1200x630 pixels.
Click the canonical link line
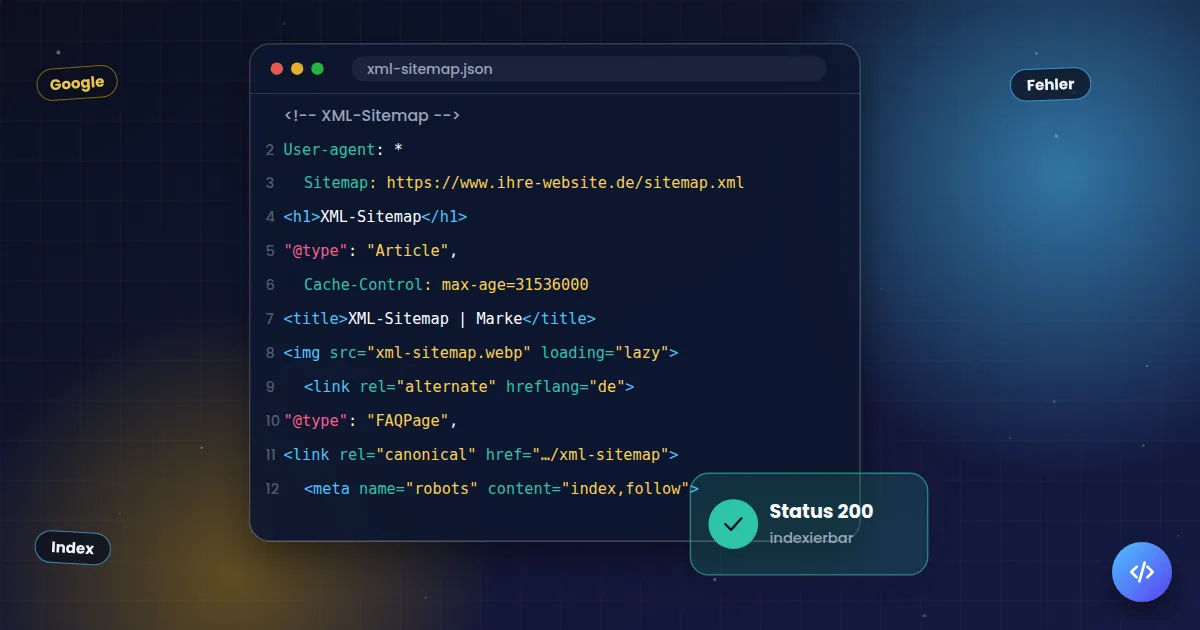tap(481, 455)
